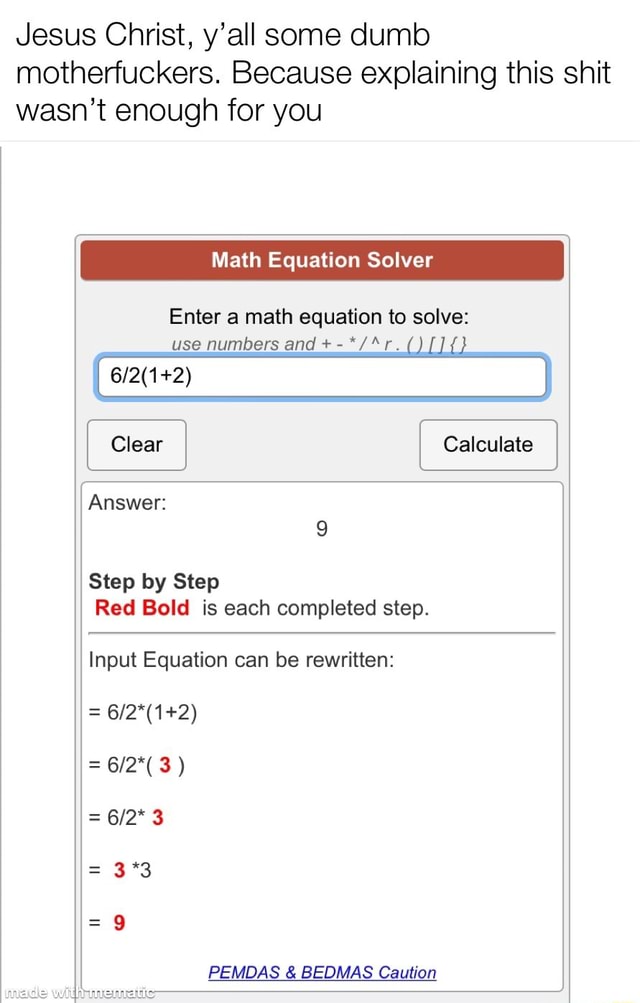Screen dimensions: 640x1003
Task: Click the step line = 6/2* 3
Action: (127, 818)
